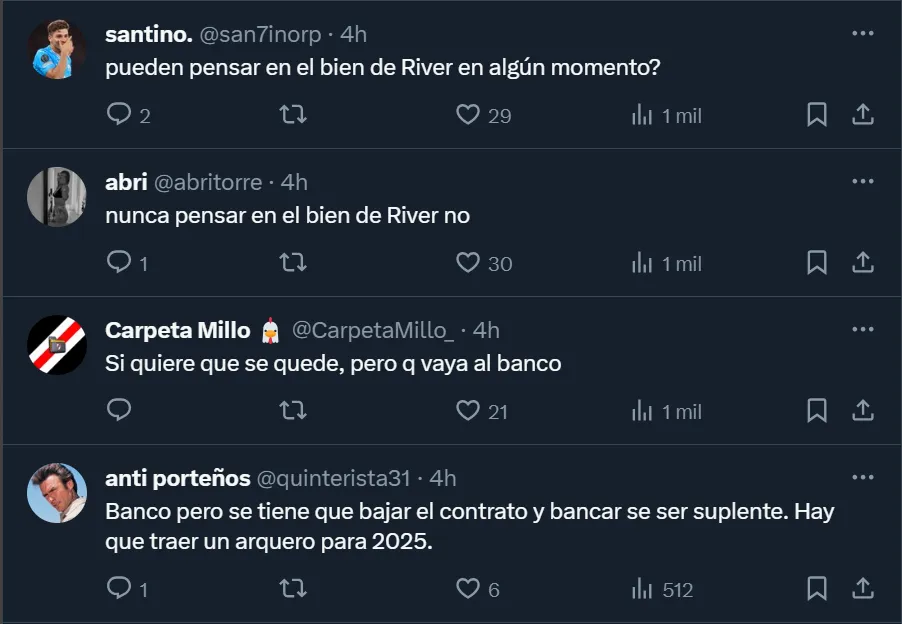This screenshot has height=624, width=902.
Task: Bookmark Carpeta Millo's tweet
Action: [817, 411]
